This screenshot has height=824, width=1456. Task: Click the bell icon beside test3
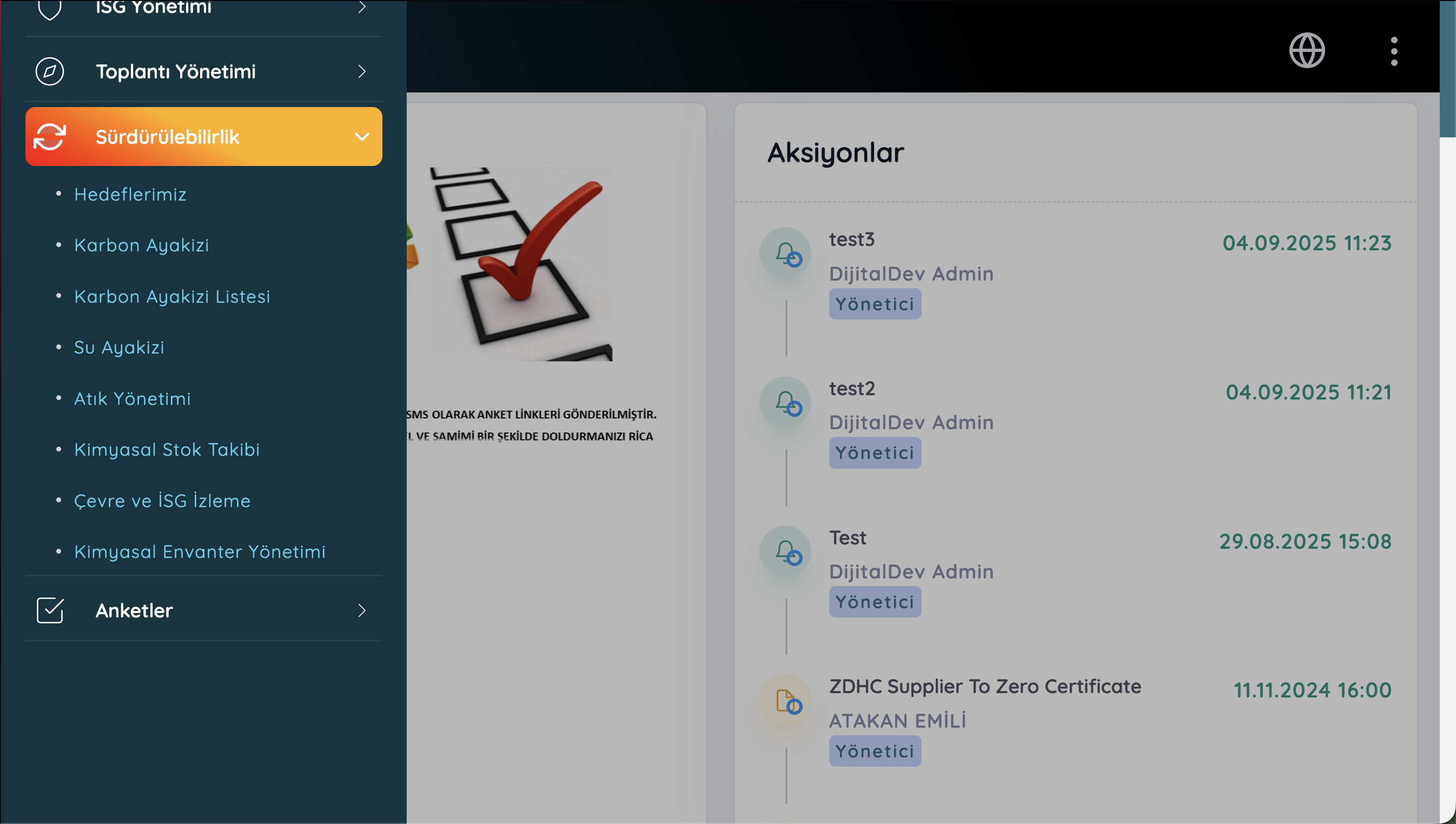tap(786, 253)
